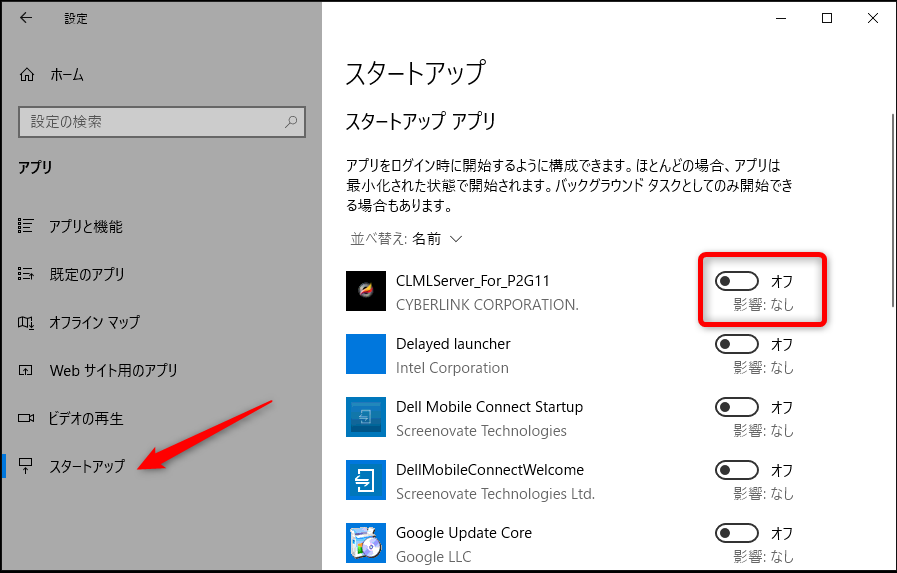Click the アプリと機能 list icon
Screen dimensions: 897x573
26,226
